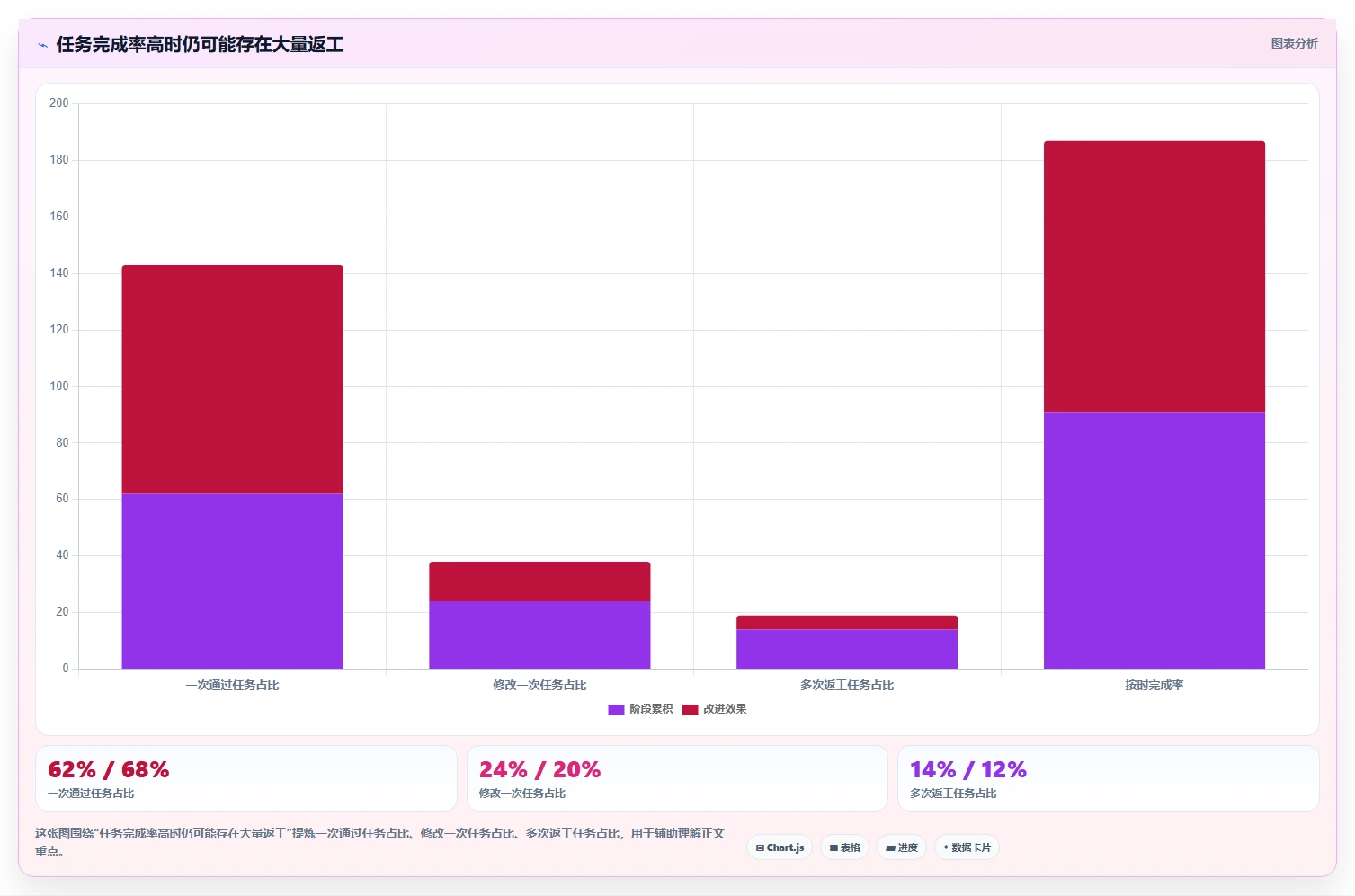Click the Chart.js tag
The height and width of the screenshot is (896, 1355).
tap(780, 847)
